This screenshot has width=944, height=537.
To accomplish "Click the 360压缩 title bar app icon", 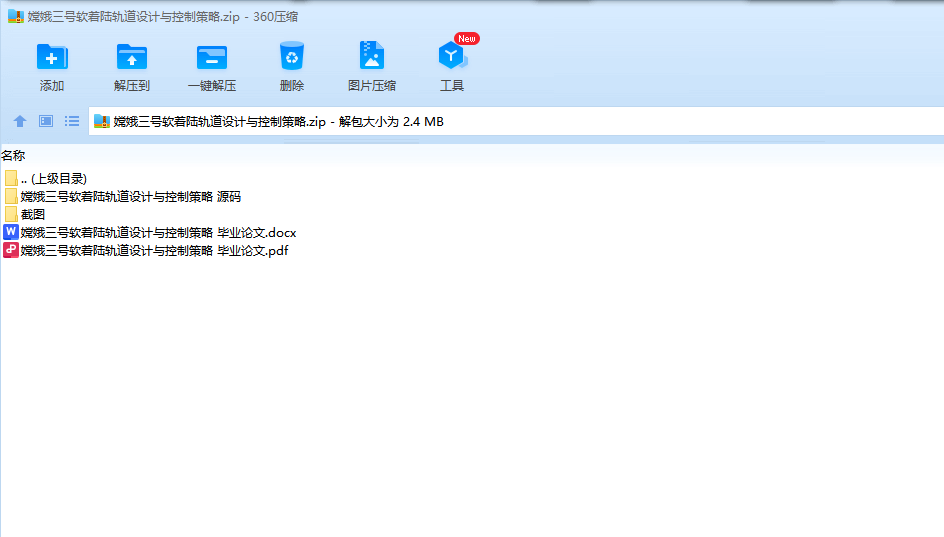I will (x=16, y=16).
